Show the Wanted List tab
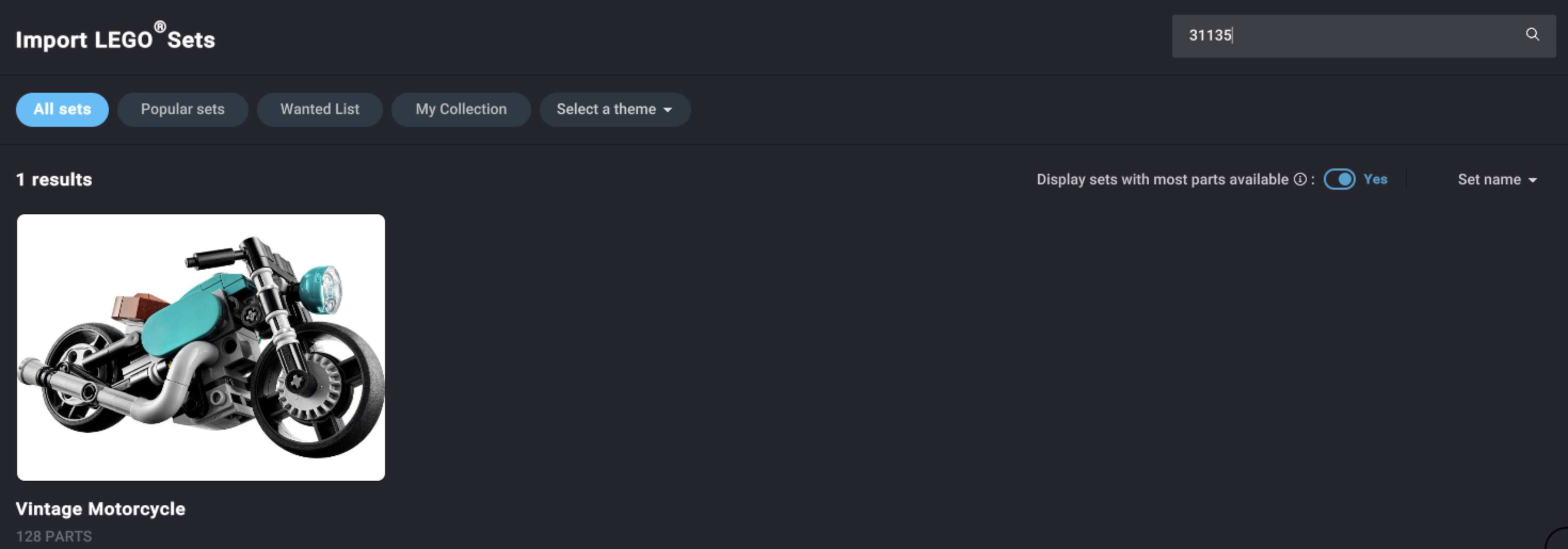 coord(319,110)
